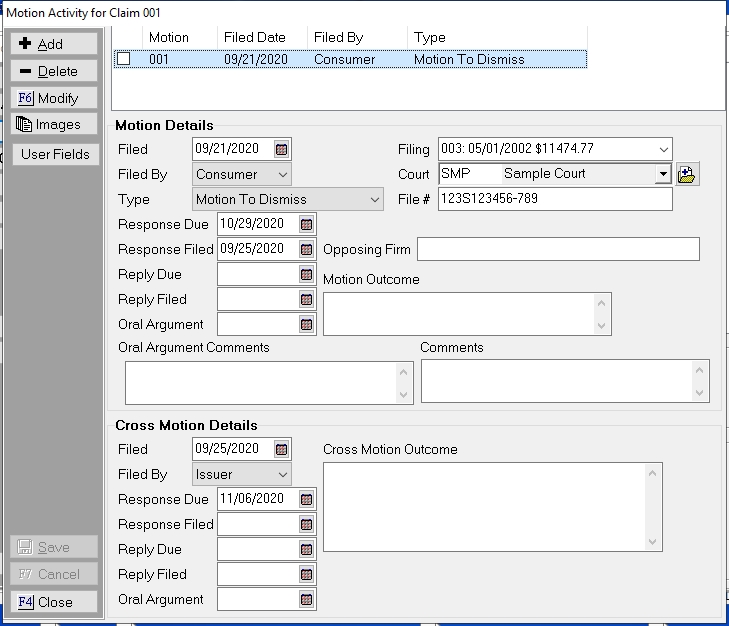Open calendar for Motion Oral Argument date
The image size is (729, 626).
[306, 324]
